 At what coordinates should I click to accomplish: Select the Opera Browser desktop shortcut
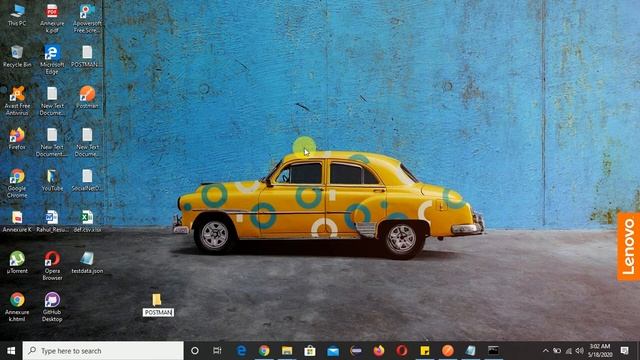pyautogui.click(x=52, y=266)
